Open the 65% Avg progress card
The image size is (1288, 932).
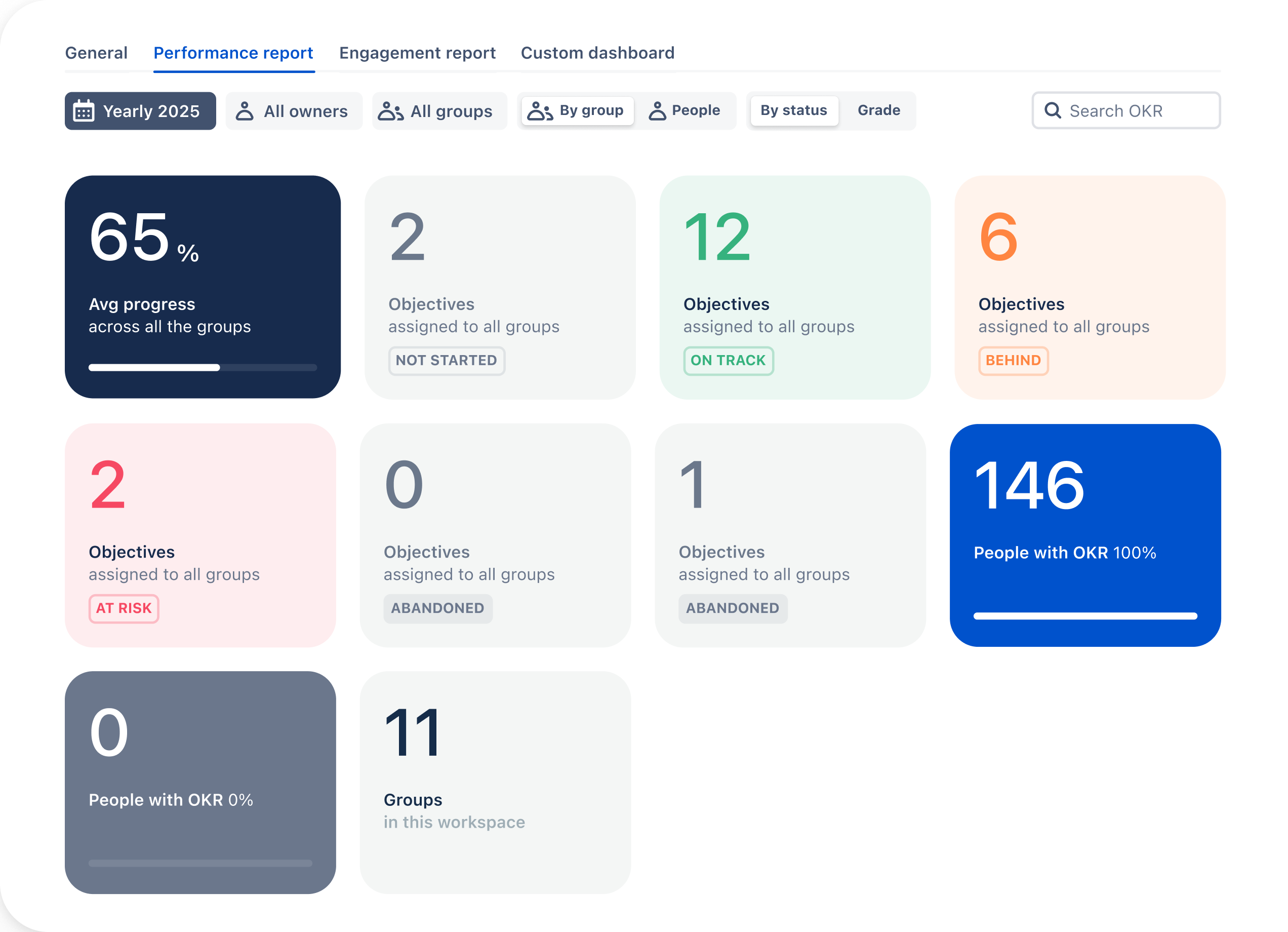(203, 287)
